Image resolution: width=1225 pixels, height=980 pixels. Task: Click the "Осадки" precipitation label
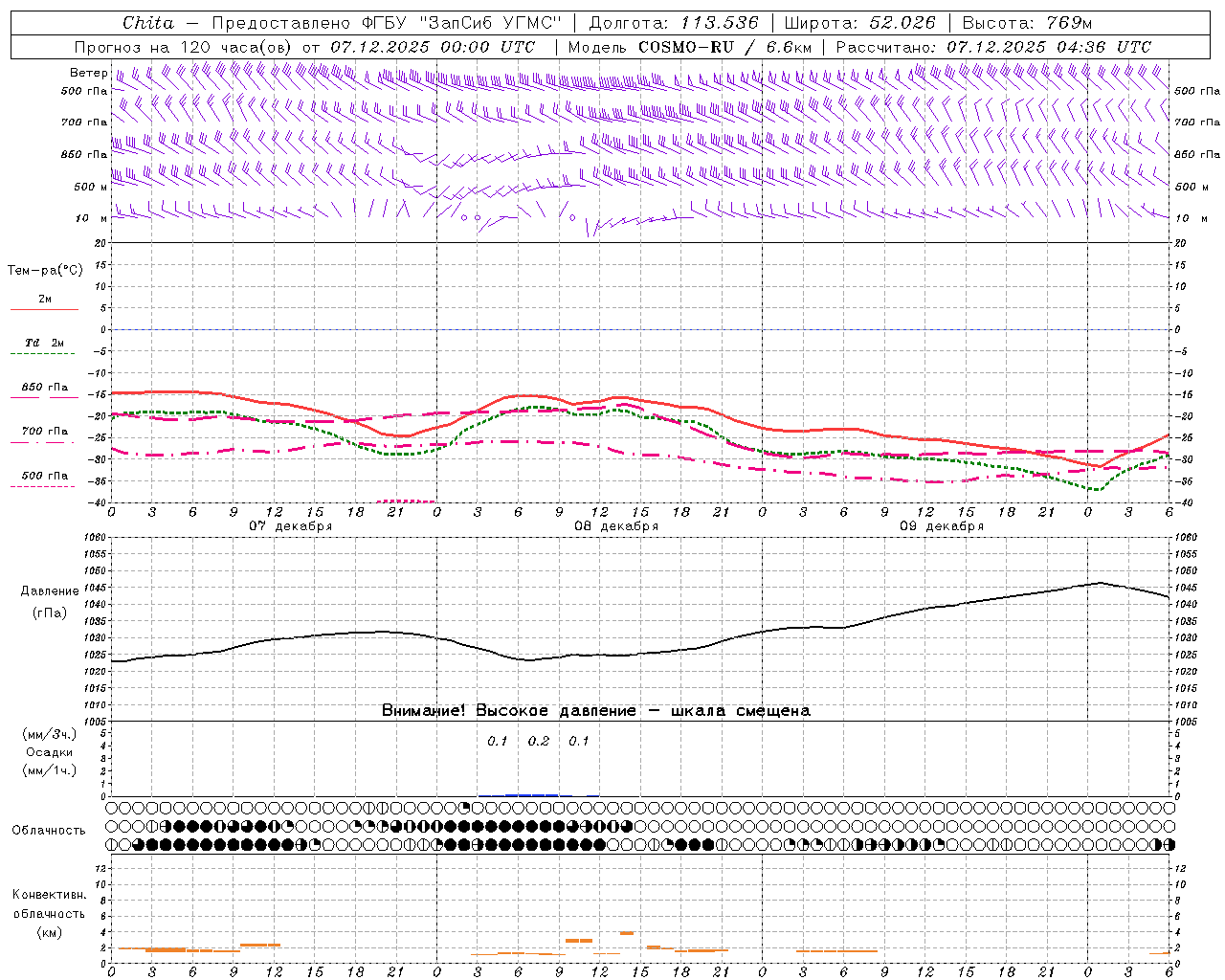(50, 752)
